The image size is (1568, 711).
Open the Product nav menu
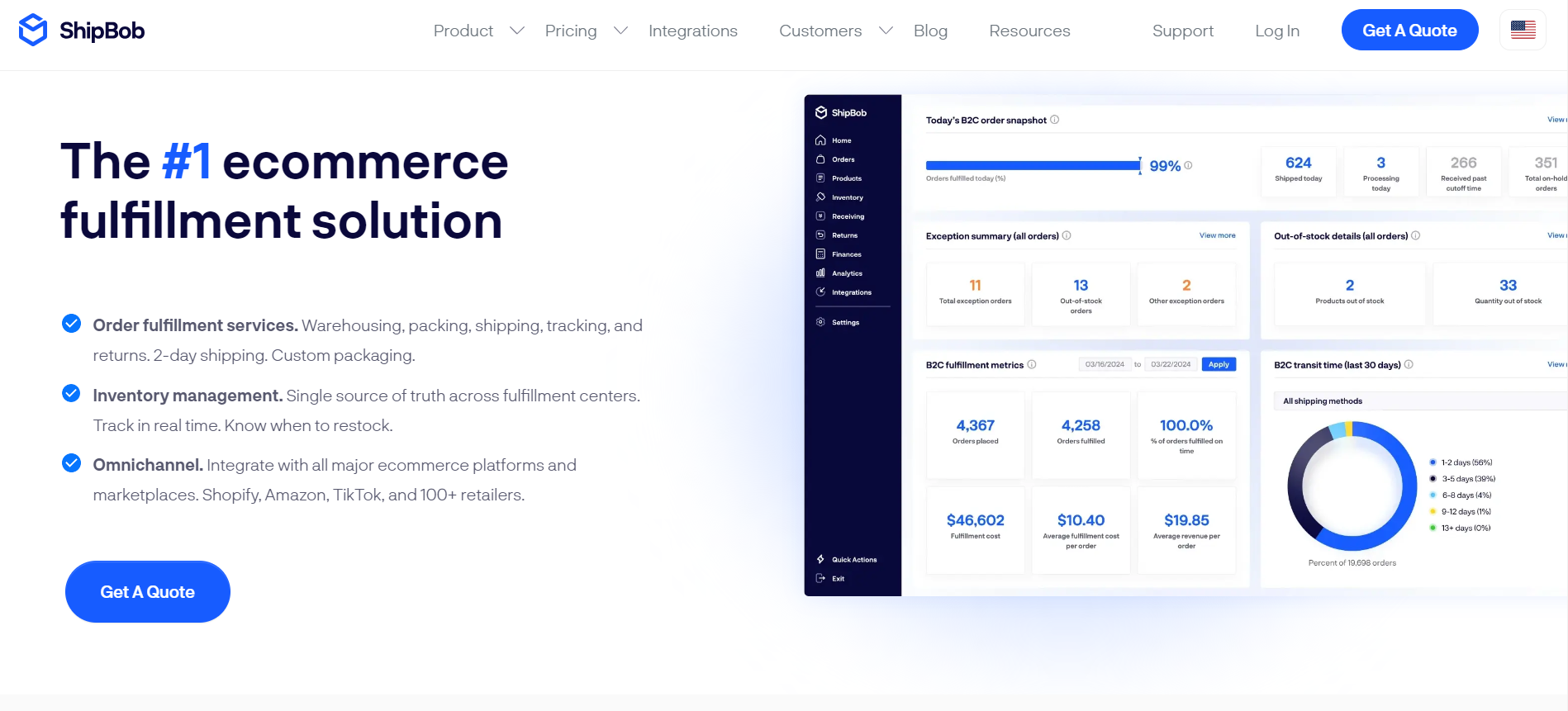[x=463, y=31]
